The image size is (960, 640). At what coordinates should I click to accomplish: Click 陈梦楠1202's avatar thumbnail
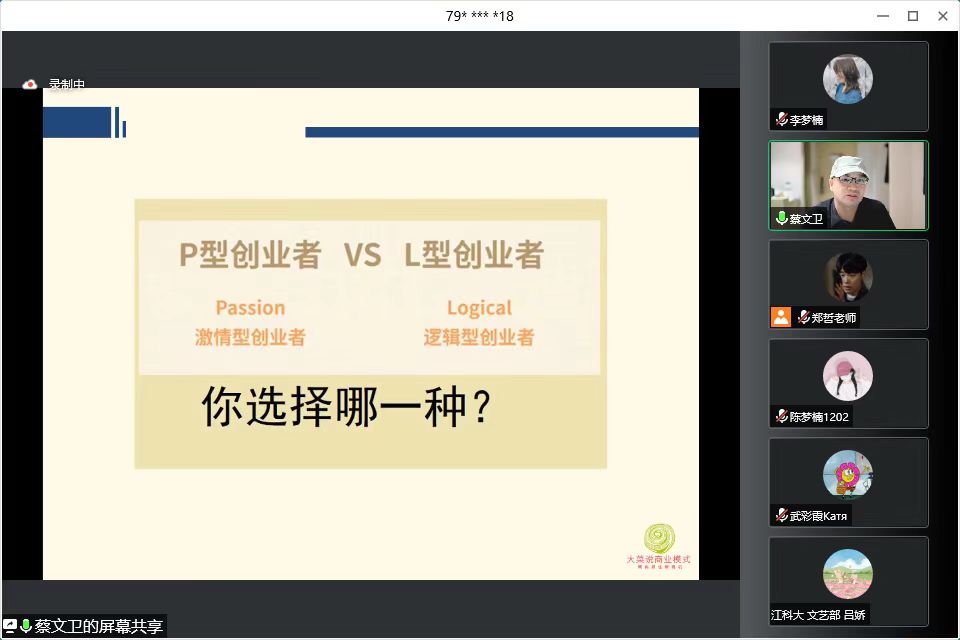point(848,376)
